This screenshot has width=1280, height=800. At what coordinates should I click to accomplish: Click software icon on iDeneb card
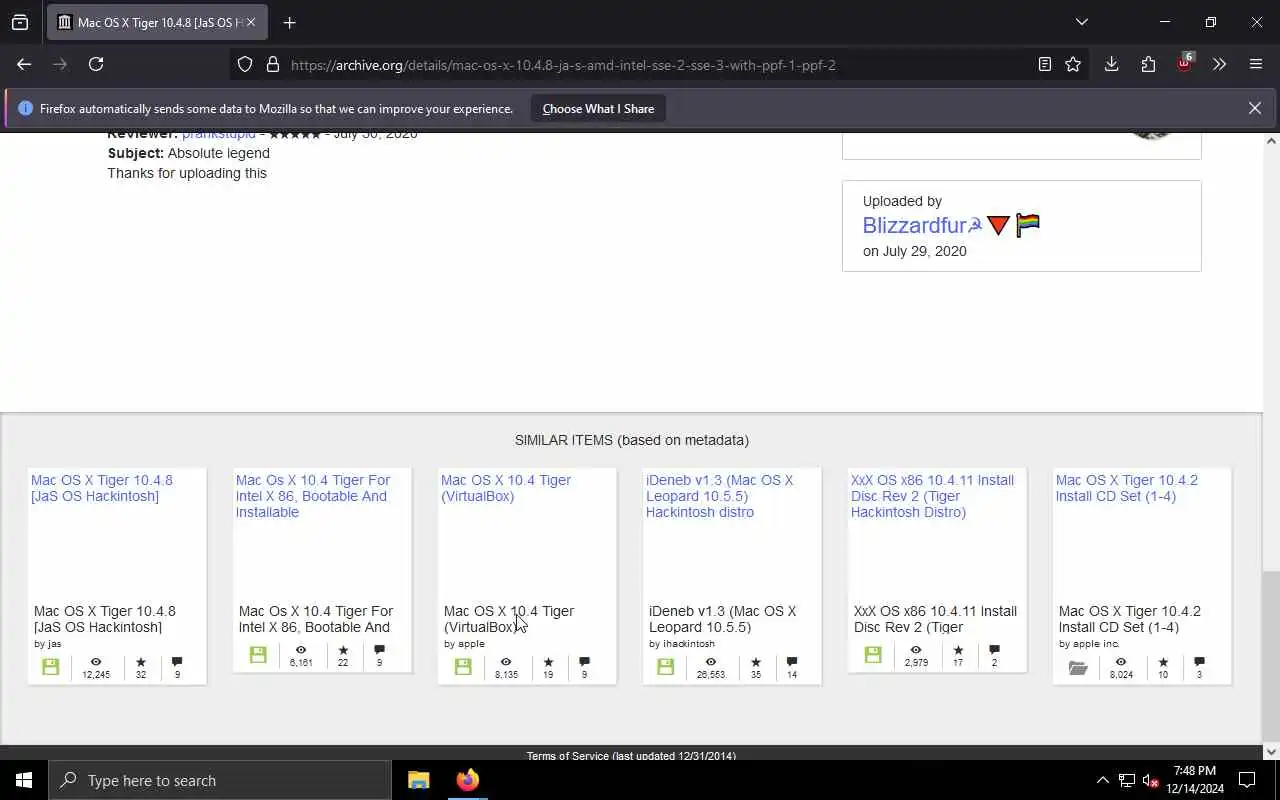pos(666,667)
